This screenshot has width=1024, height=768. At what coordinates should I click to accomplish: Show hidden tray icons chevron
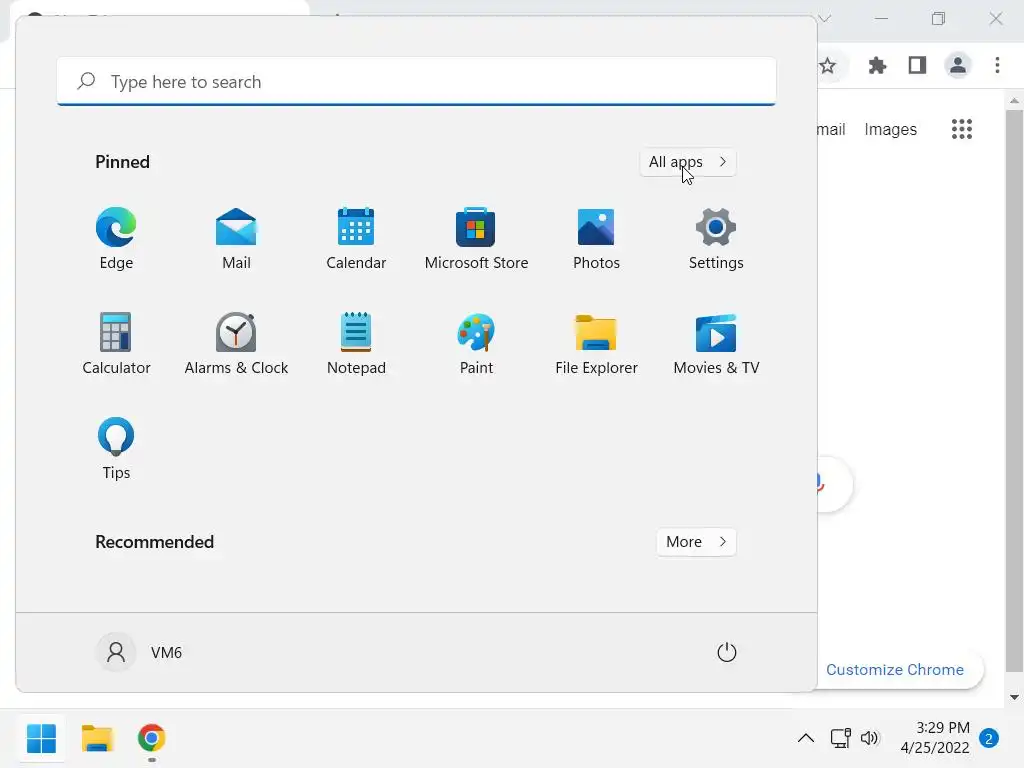(x=805, y=739)
